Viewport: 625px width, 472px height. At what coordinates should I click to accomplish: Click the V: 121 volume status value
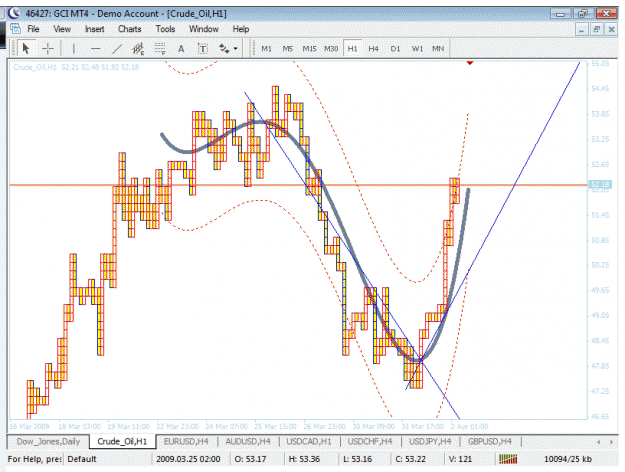[x=460, y=459]
